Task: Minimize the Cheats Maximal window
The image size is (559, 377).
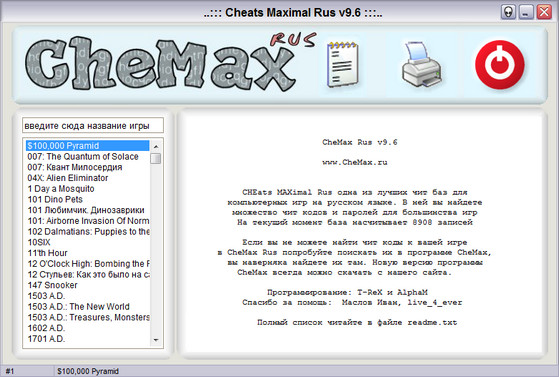Action: tap(525, 12)
